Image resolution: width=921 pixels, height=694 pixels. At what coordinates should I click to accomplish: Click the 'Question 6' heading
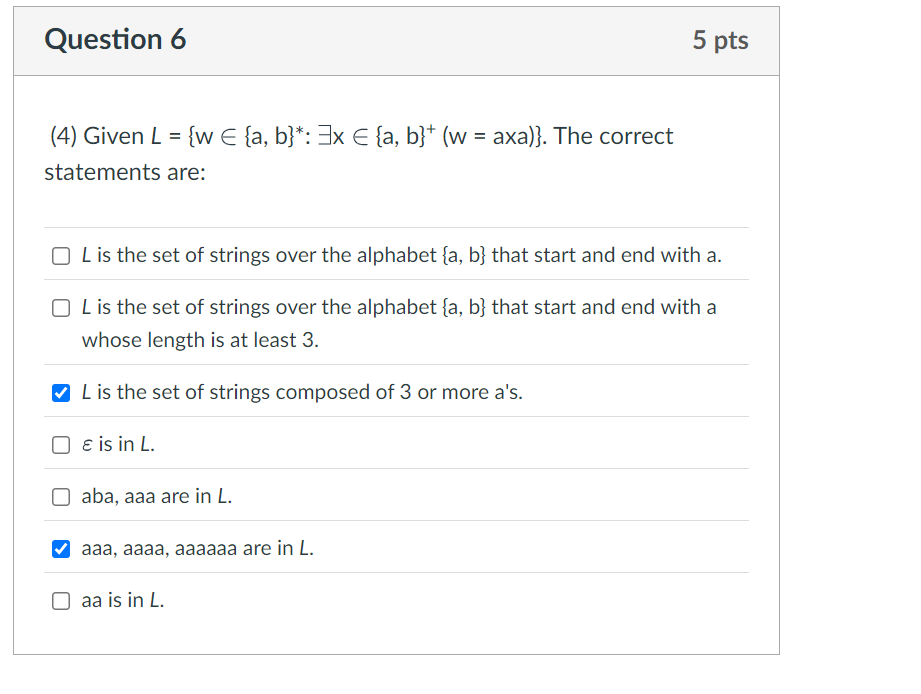(115, 40)
